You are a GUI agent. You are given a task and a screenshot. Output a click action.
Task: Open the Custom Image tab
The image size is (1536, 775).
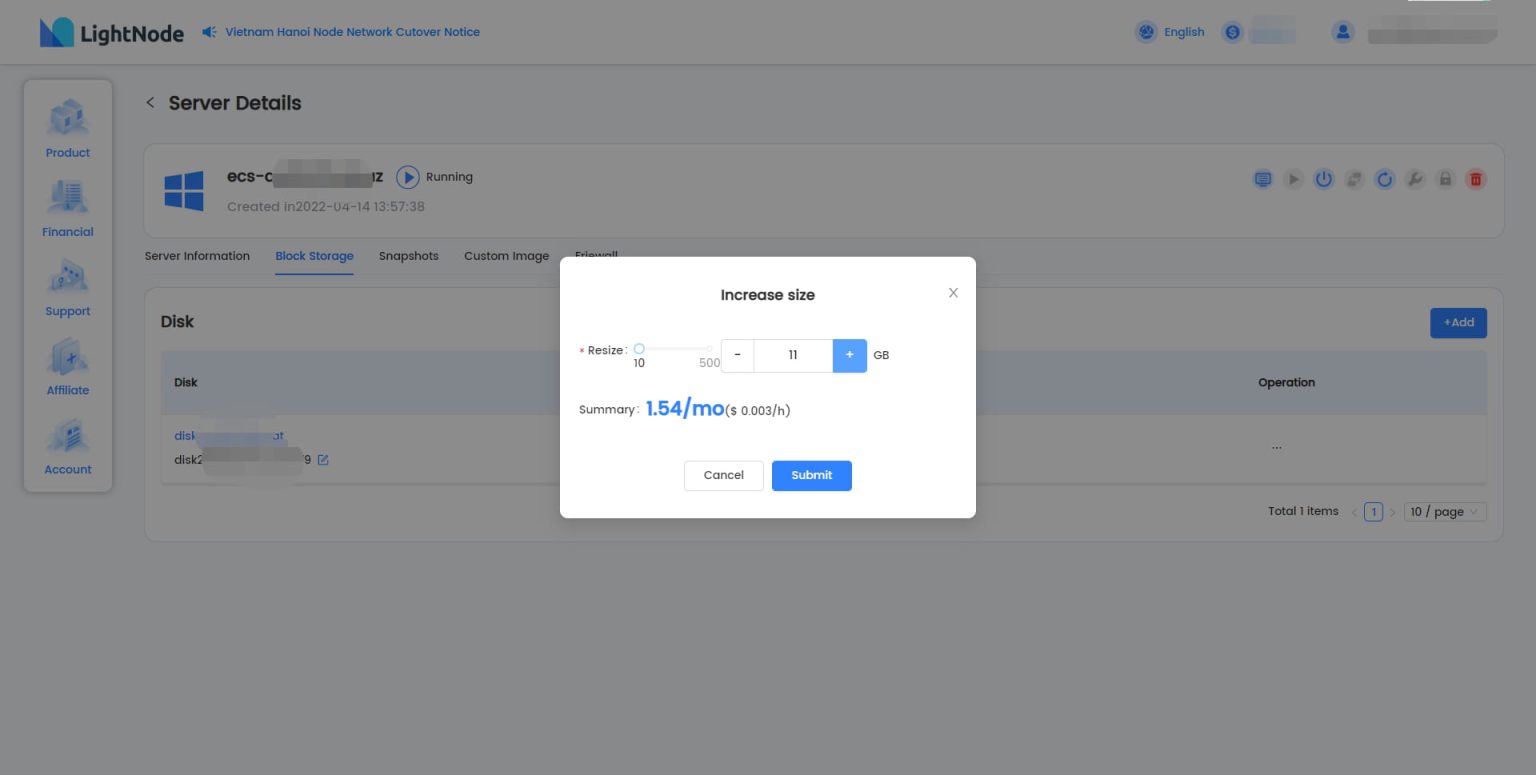click(506, 256)
